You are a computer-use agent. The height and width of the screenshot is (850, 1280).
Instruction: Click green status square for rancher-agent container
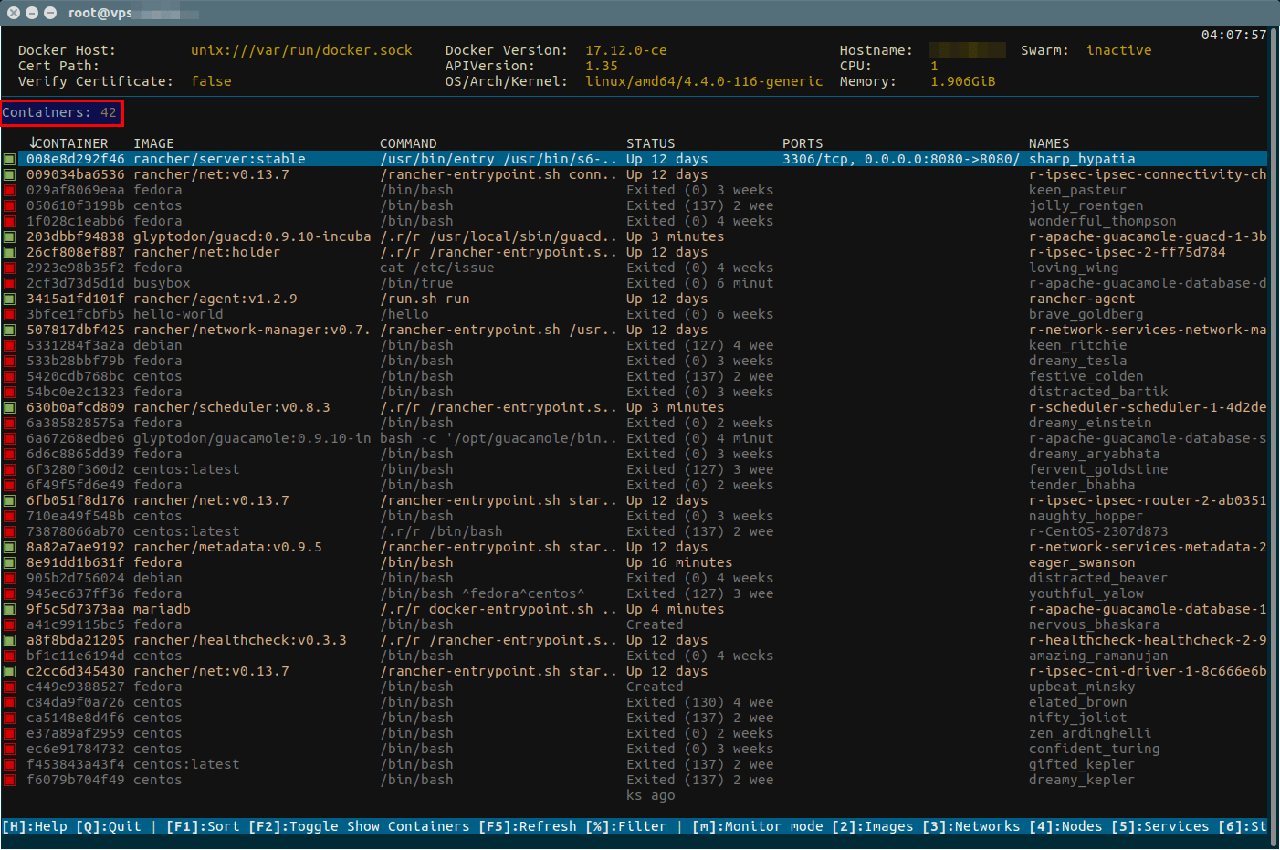(x=9, y=299)
